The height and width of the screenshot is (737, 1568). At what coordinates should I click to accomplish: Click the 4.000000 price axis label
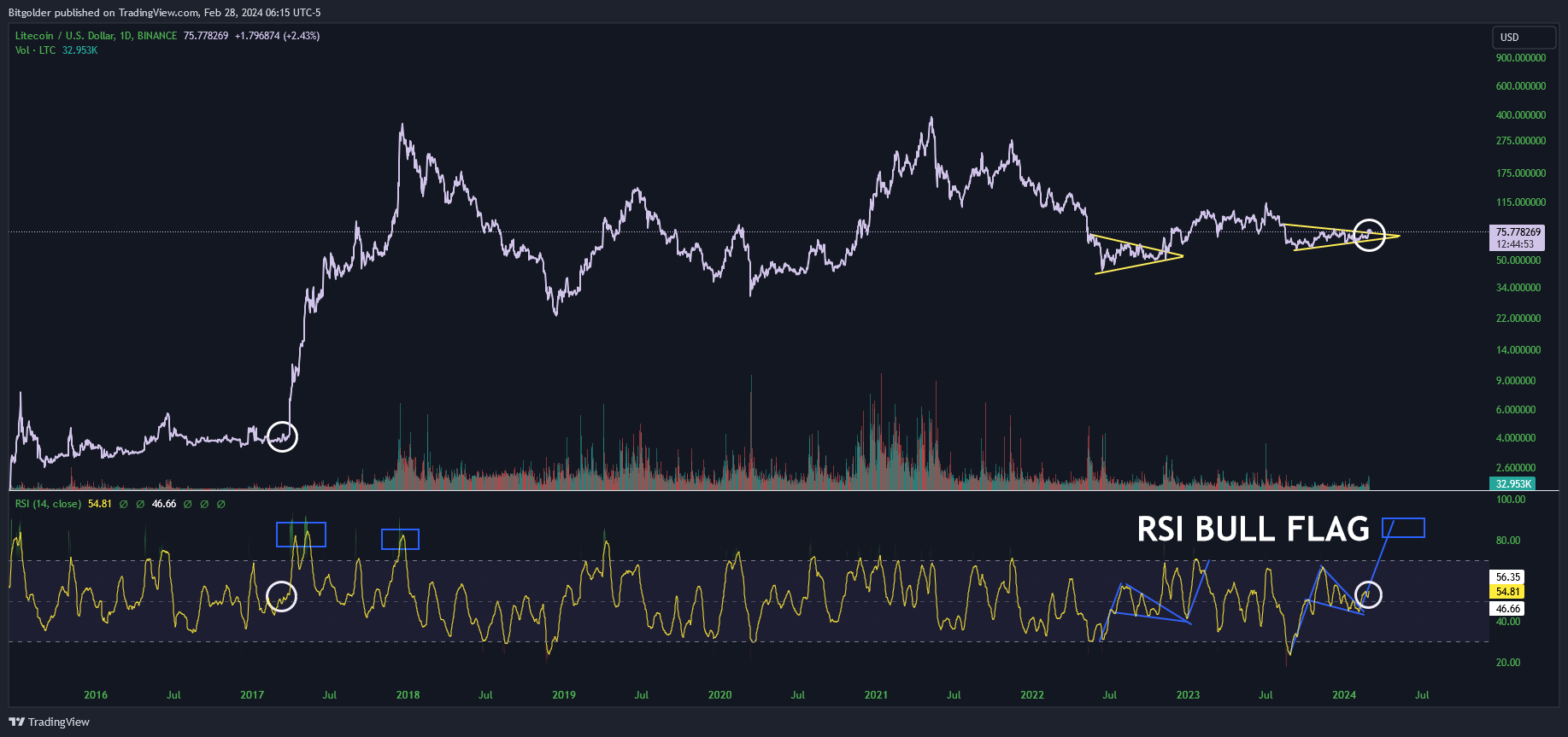pyautogui.click(x=1516, y=438)
